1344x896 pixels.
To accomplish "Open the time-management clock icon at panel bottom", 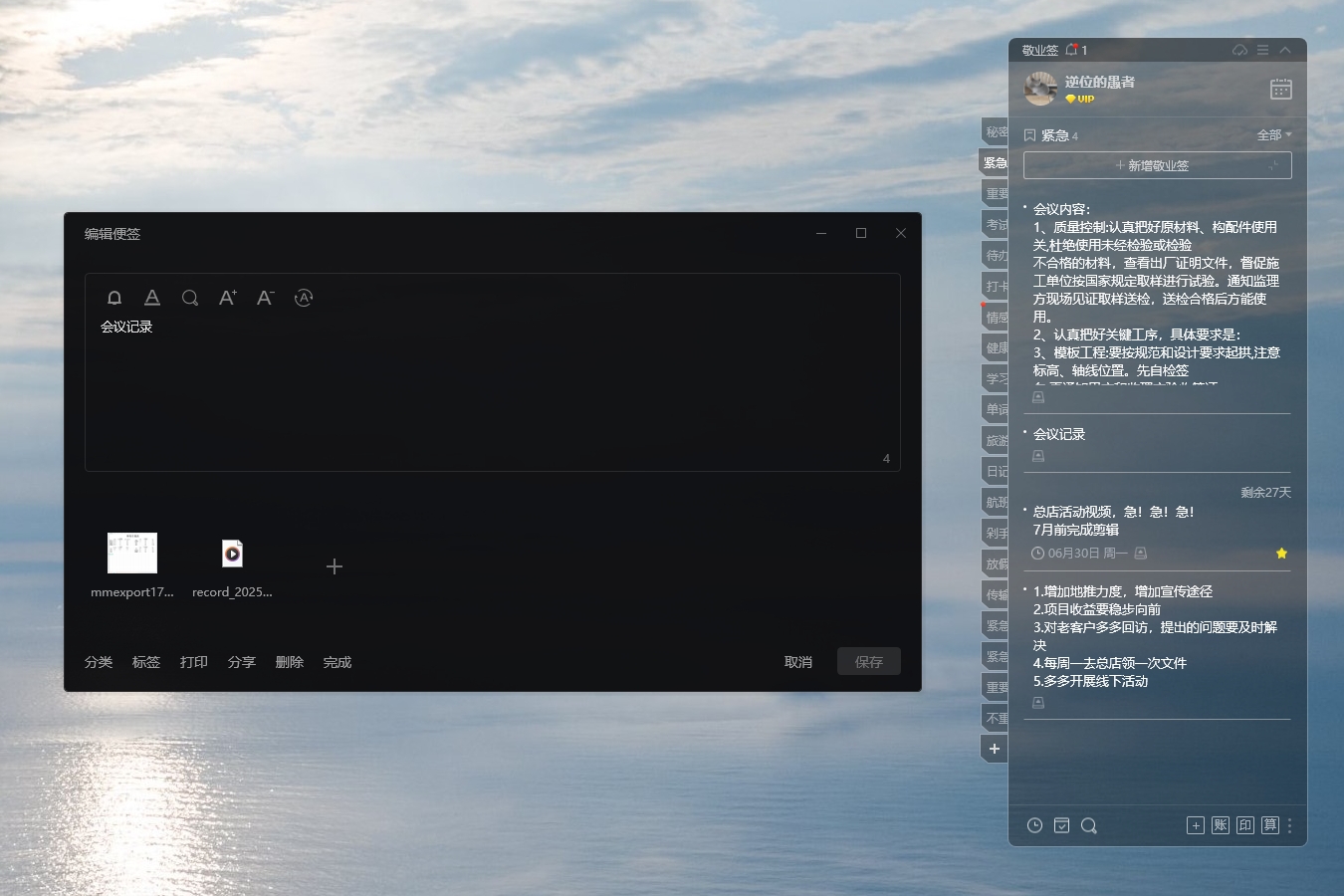I will click(1035, 825).
